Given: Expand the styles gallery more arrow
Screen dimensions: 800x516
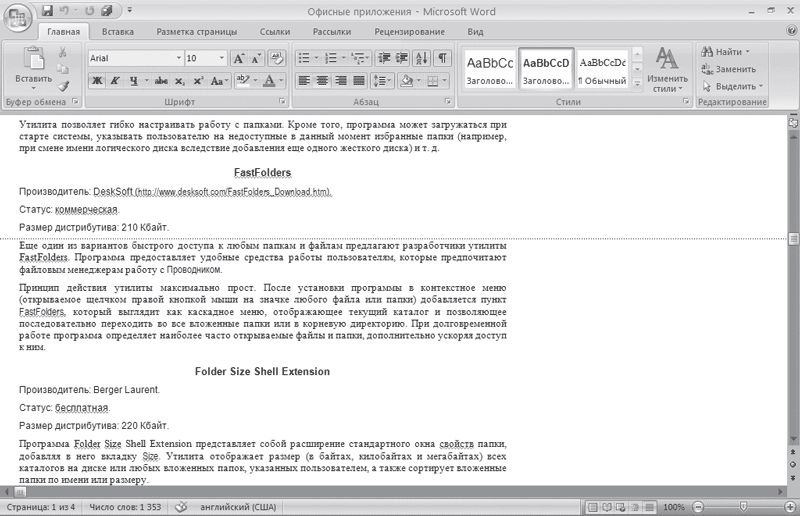Looking at the screenshot, I should (x=637, y=84).
